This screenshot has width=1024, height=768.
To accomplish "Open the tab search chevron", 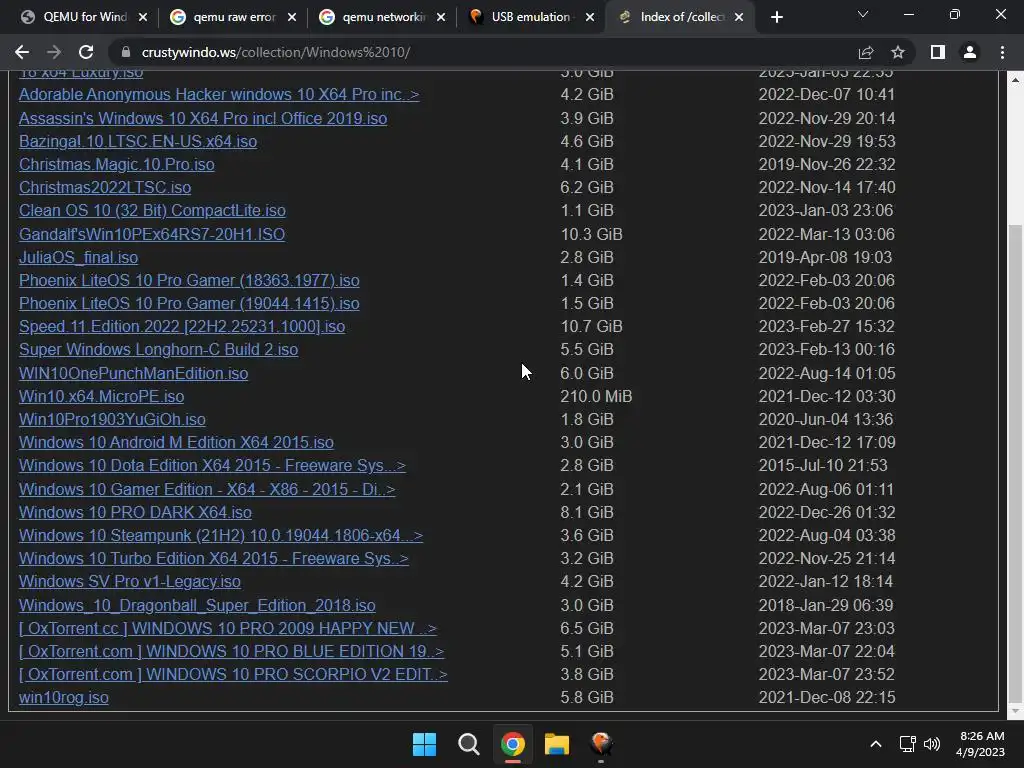I will [x=863, y=14].
